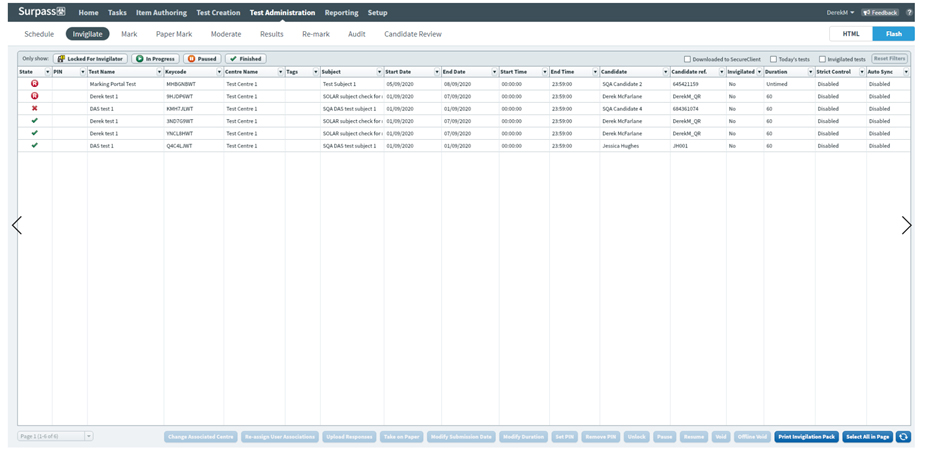Viewport: 930px width, 449px height.
Task: Click the Change Associated Centre button
Action: pyautogui.click(x=201, y=437)
